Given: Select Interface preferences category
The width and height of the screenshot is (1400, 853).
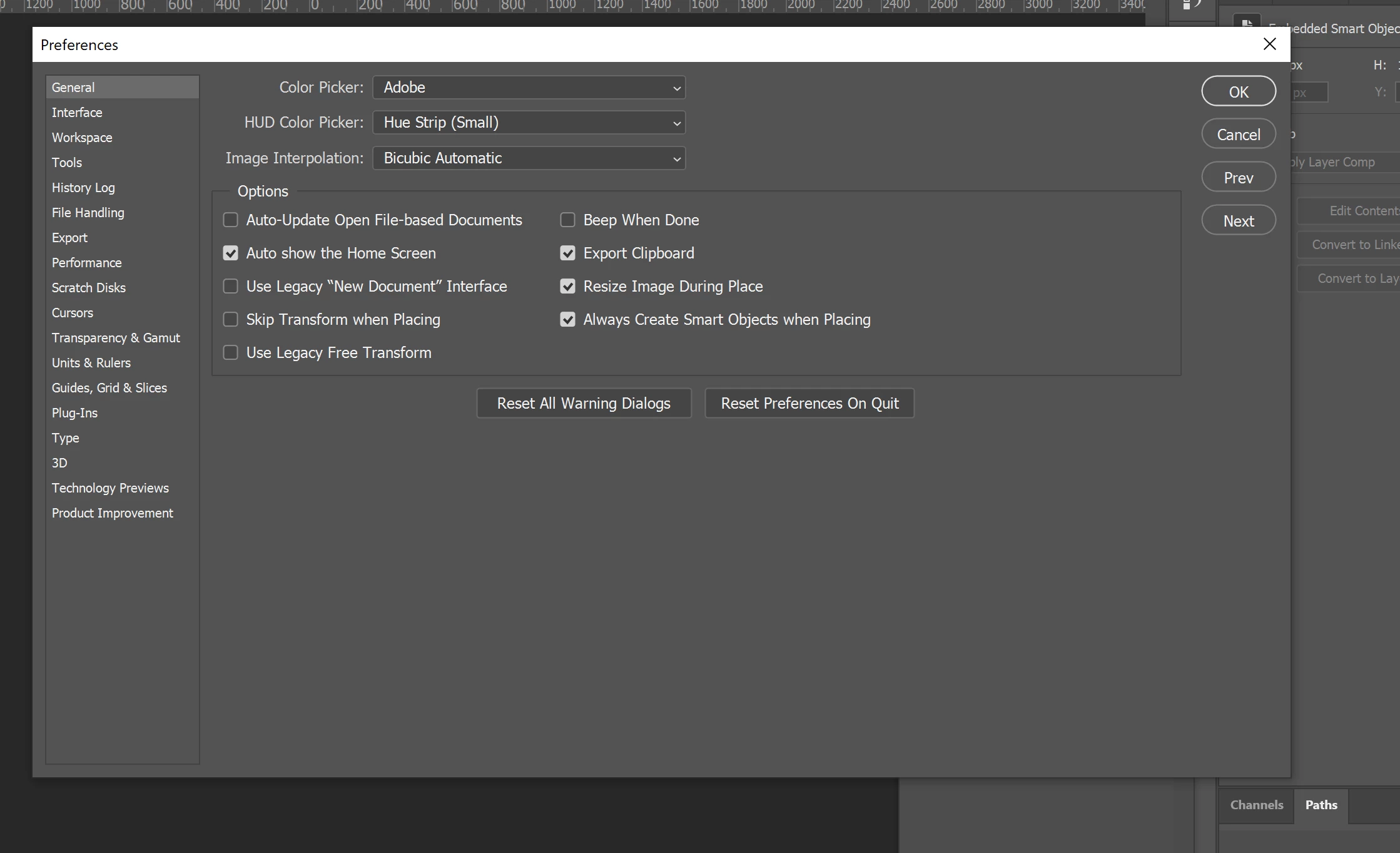Looking at the screenshot, I should pyautogui.click(x=77, y=113).
